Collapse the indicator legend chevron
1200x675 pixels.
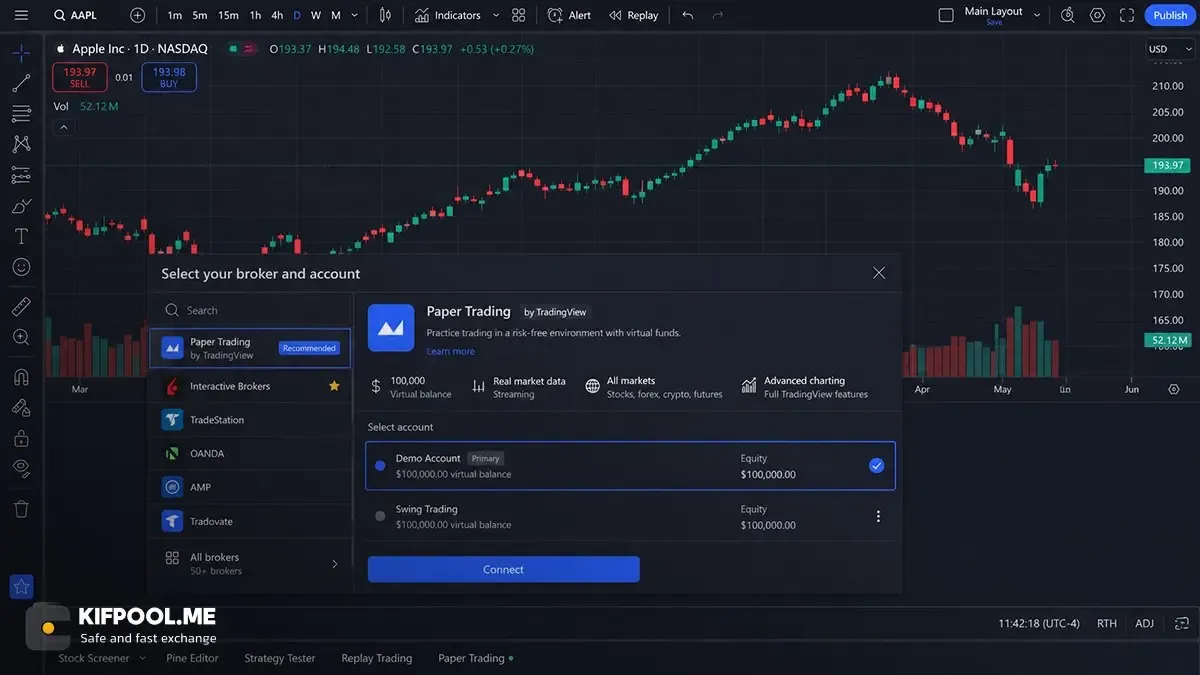[x=63, y=127]
